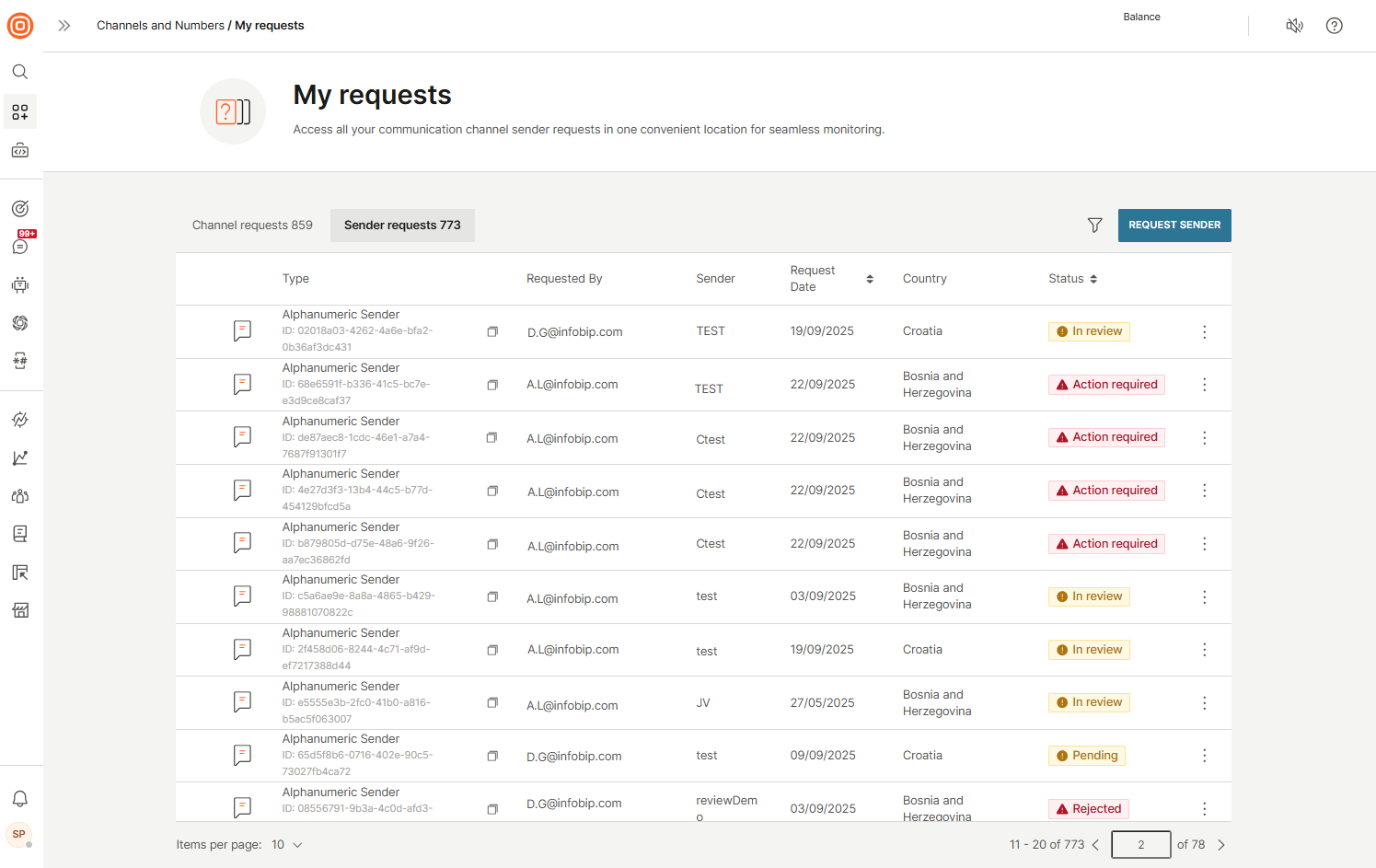Open the analytics chart icon in sidebar

click(20, 457)
